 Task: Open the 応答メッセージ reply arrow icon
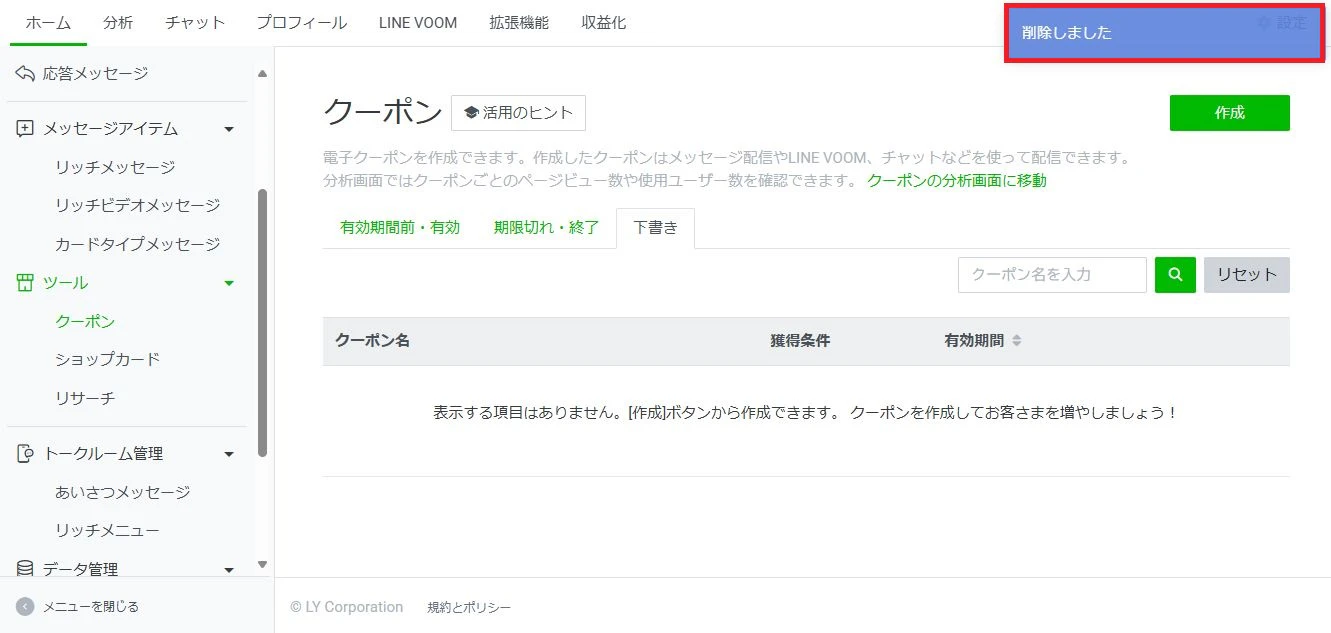click(25, 73)
